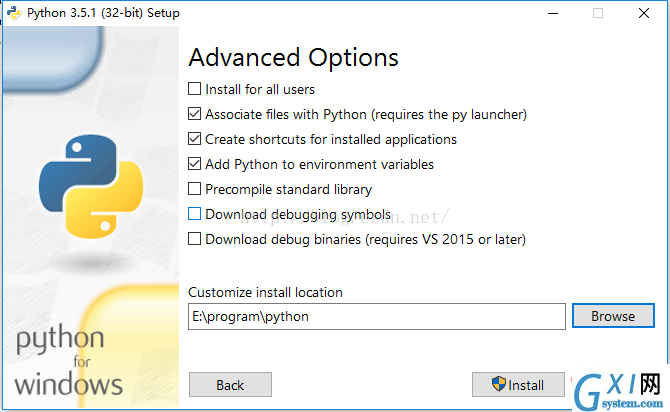Viewport: 670px width, 412px height.
Task: Open folder picker with Browse button
Action: (x=613, y=316)
